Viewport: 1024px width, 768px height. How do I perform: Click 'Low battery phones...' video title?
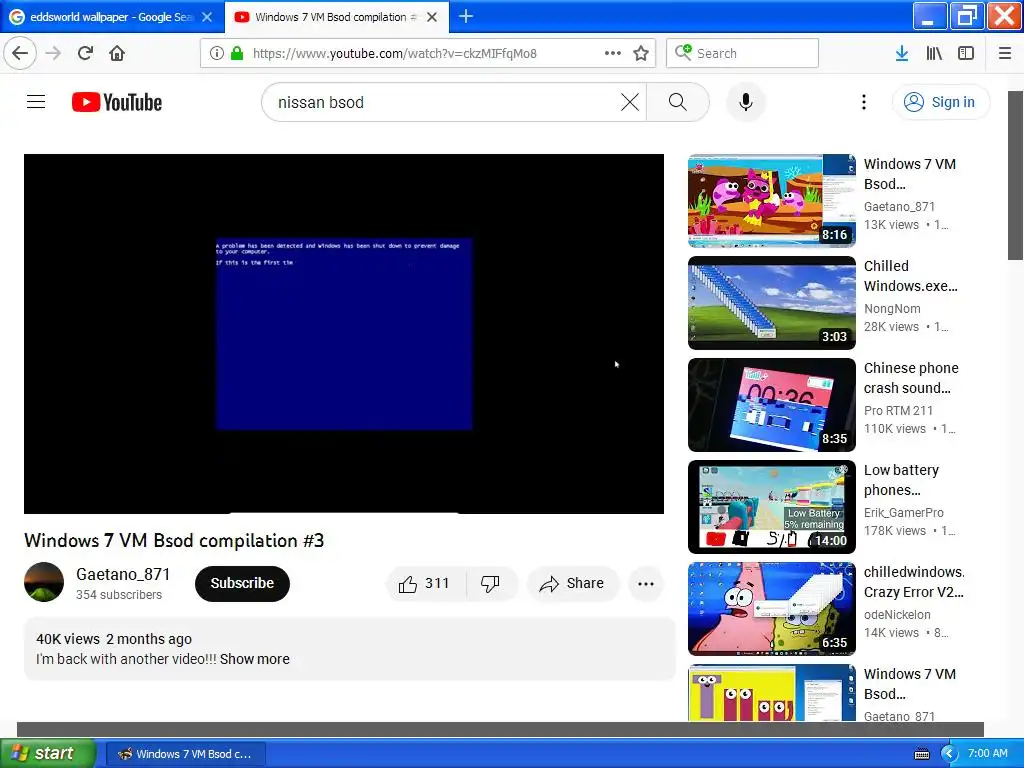[x=901, y=480]
